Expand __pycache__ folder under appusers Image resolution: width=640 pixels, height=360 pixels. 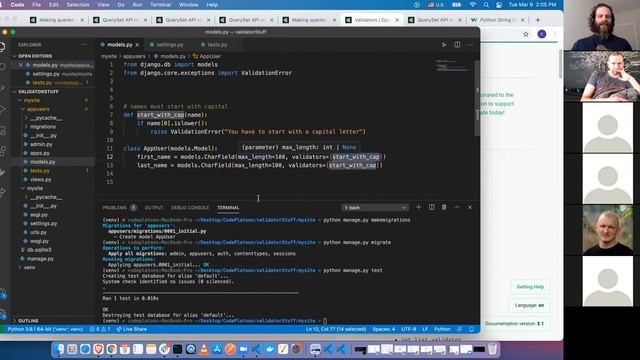pos(46,118)
